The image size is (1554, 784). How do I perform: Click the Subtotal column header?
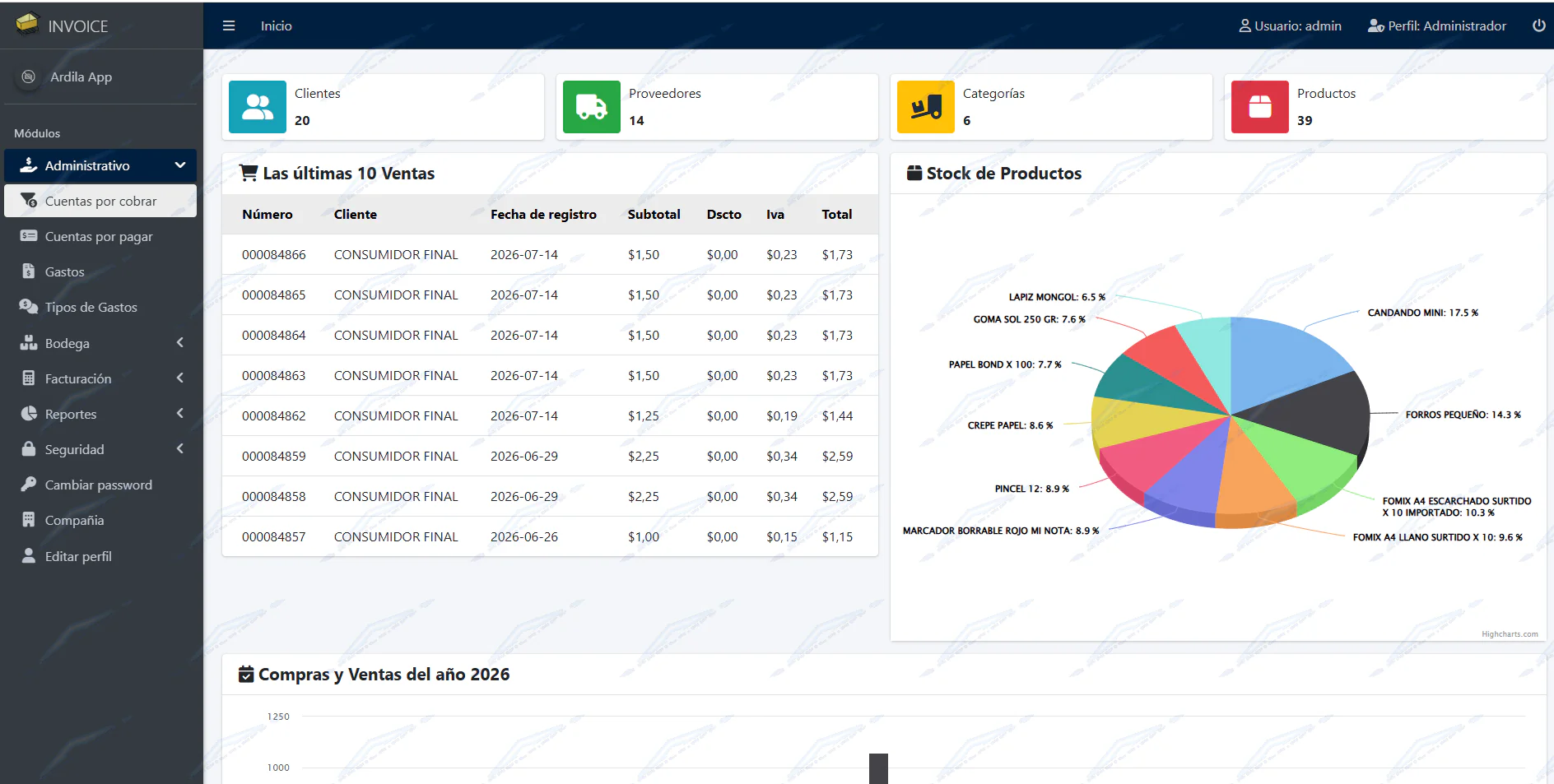[654, 215]
